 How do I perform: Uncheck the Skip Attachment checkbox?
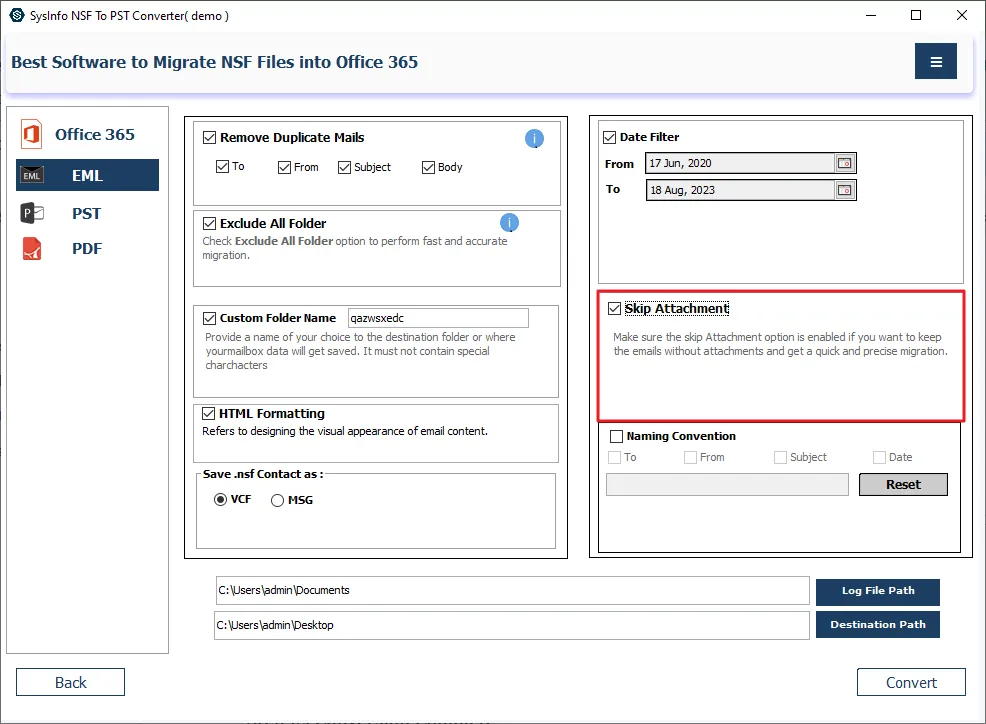point(614,309)
